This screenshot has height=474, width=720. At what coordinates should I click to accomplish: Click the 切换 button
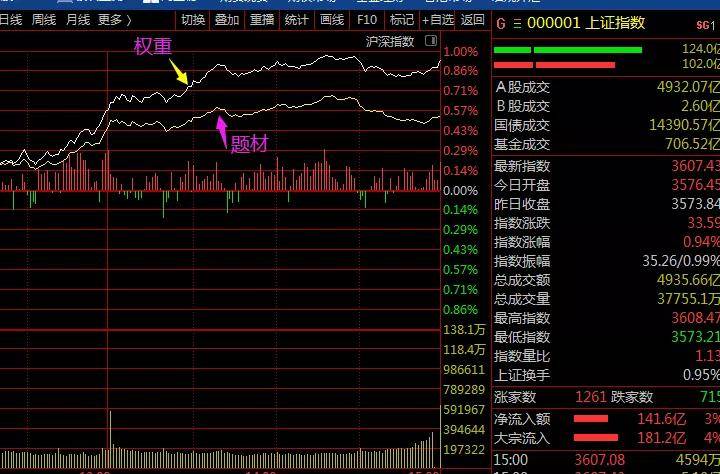pos(193,19)
